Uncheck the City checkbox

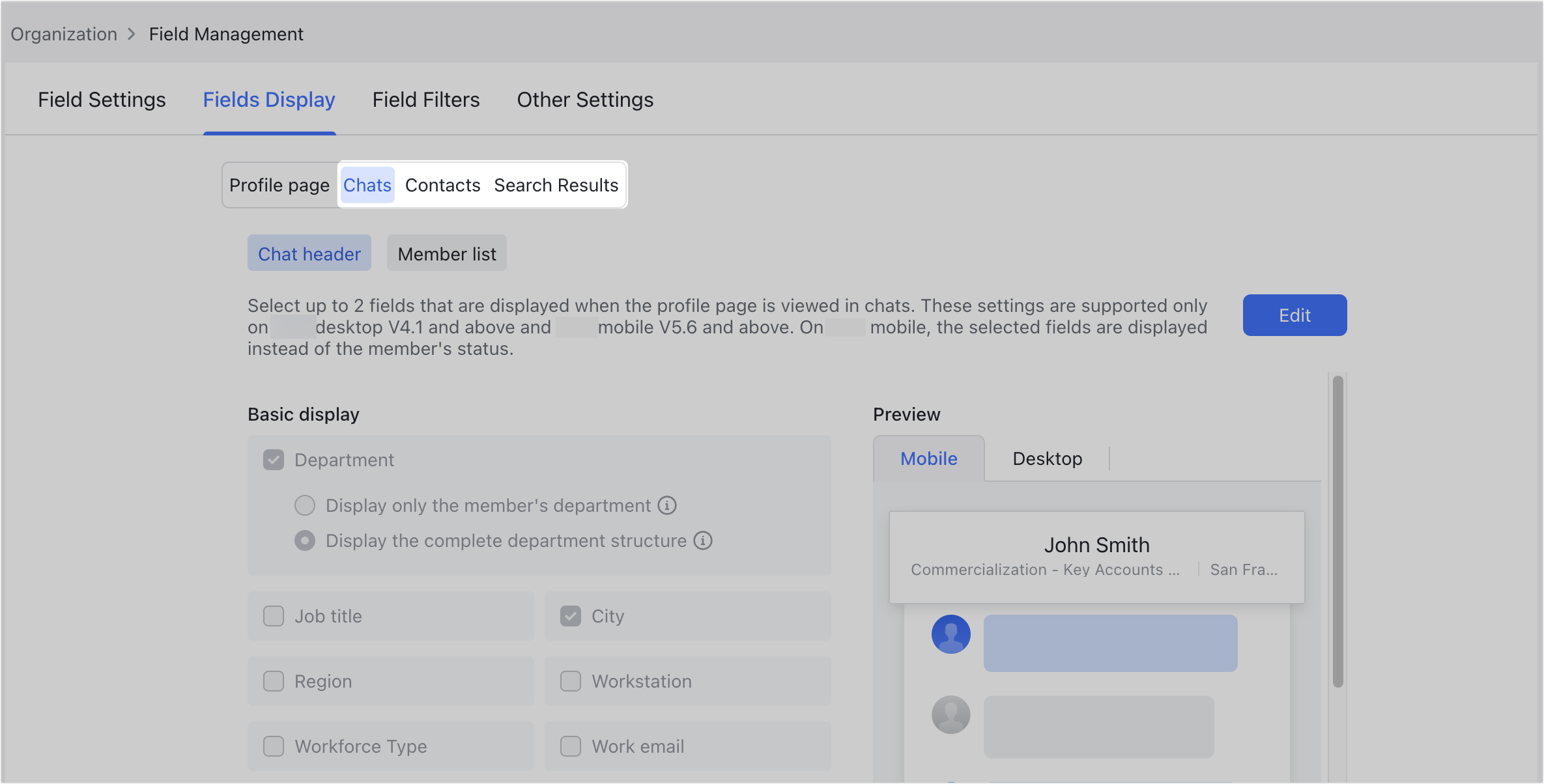tap(570, 616)
